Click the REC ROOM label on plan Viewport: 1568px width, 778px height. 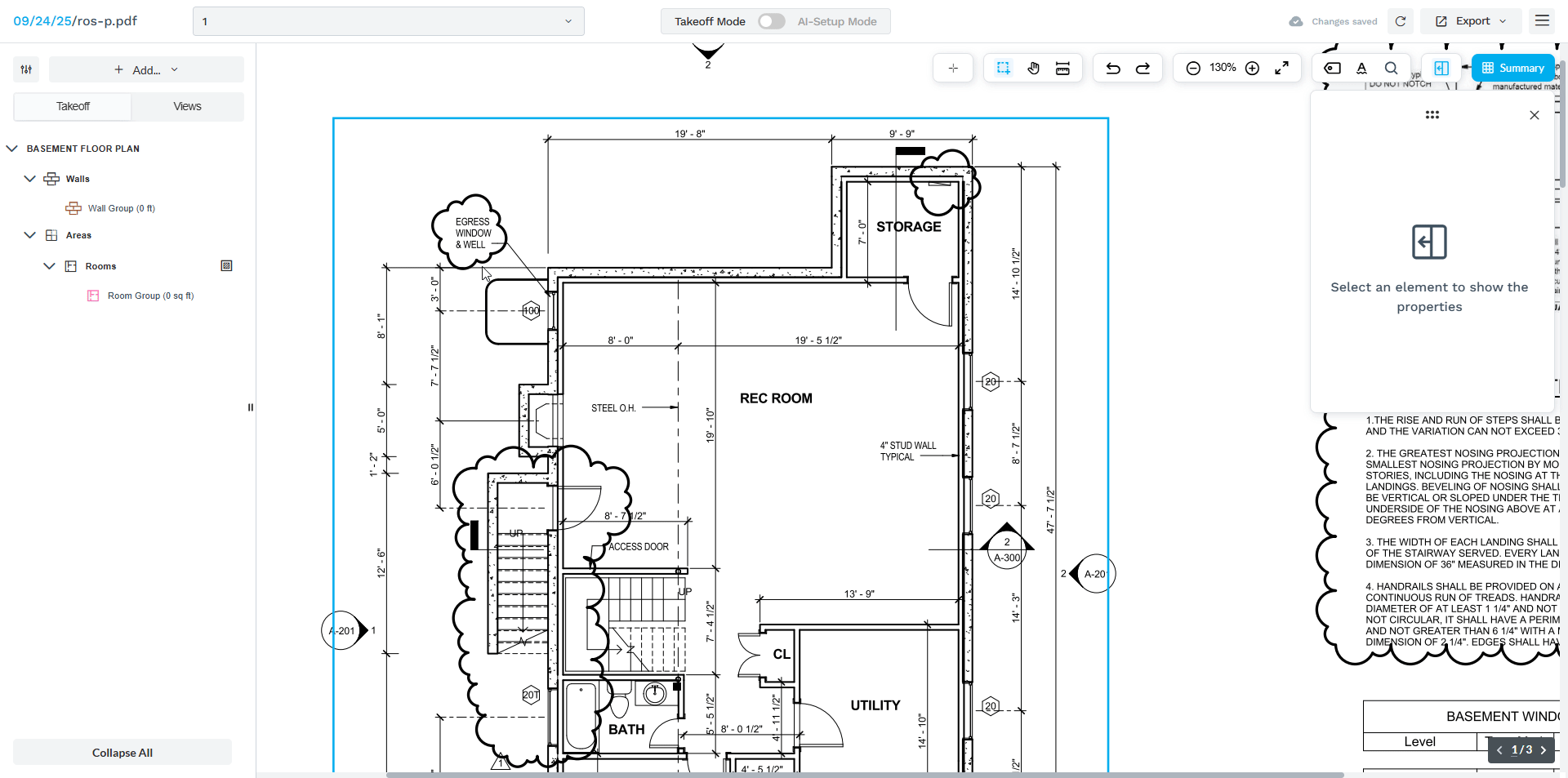tap(776, 398)
